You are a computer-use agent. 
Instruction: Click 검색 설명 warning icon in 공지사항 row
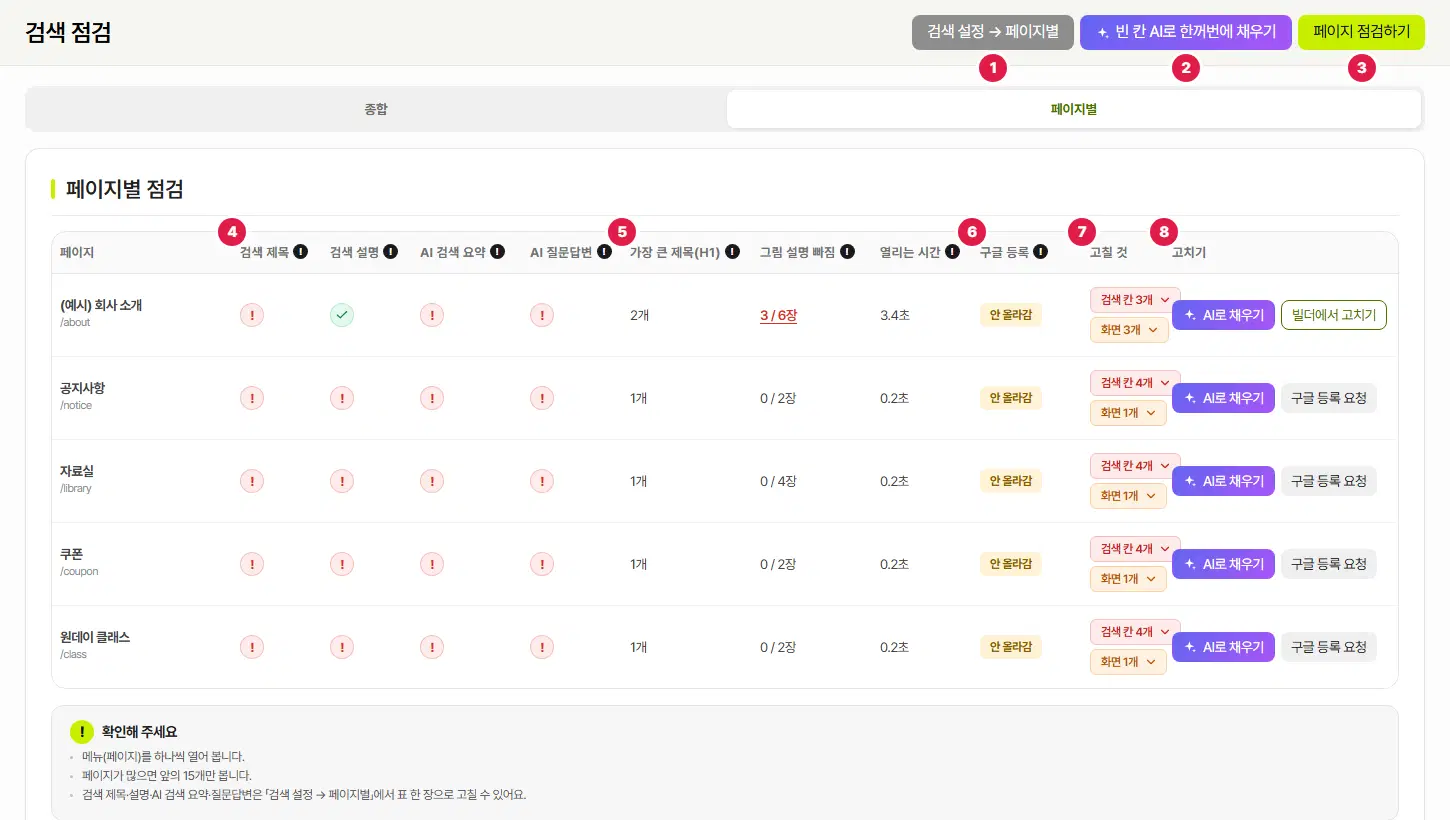coord(342,398)
